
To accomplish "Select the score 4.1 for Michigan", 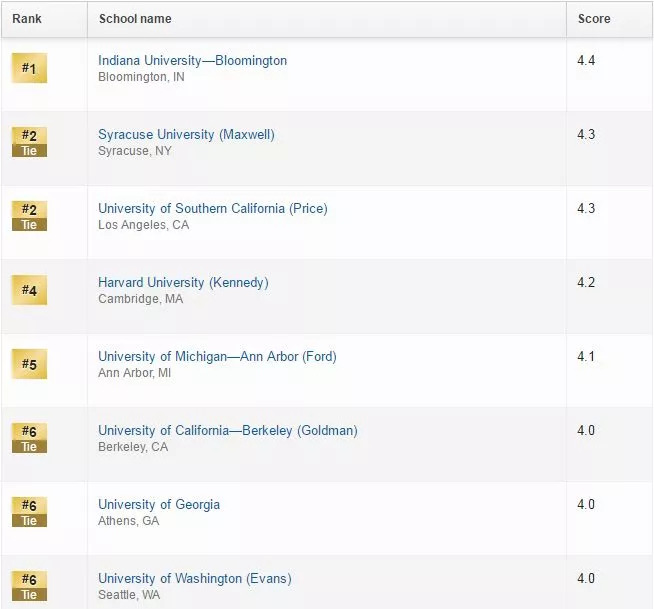I will [586, 356].
